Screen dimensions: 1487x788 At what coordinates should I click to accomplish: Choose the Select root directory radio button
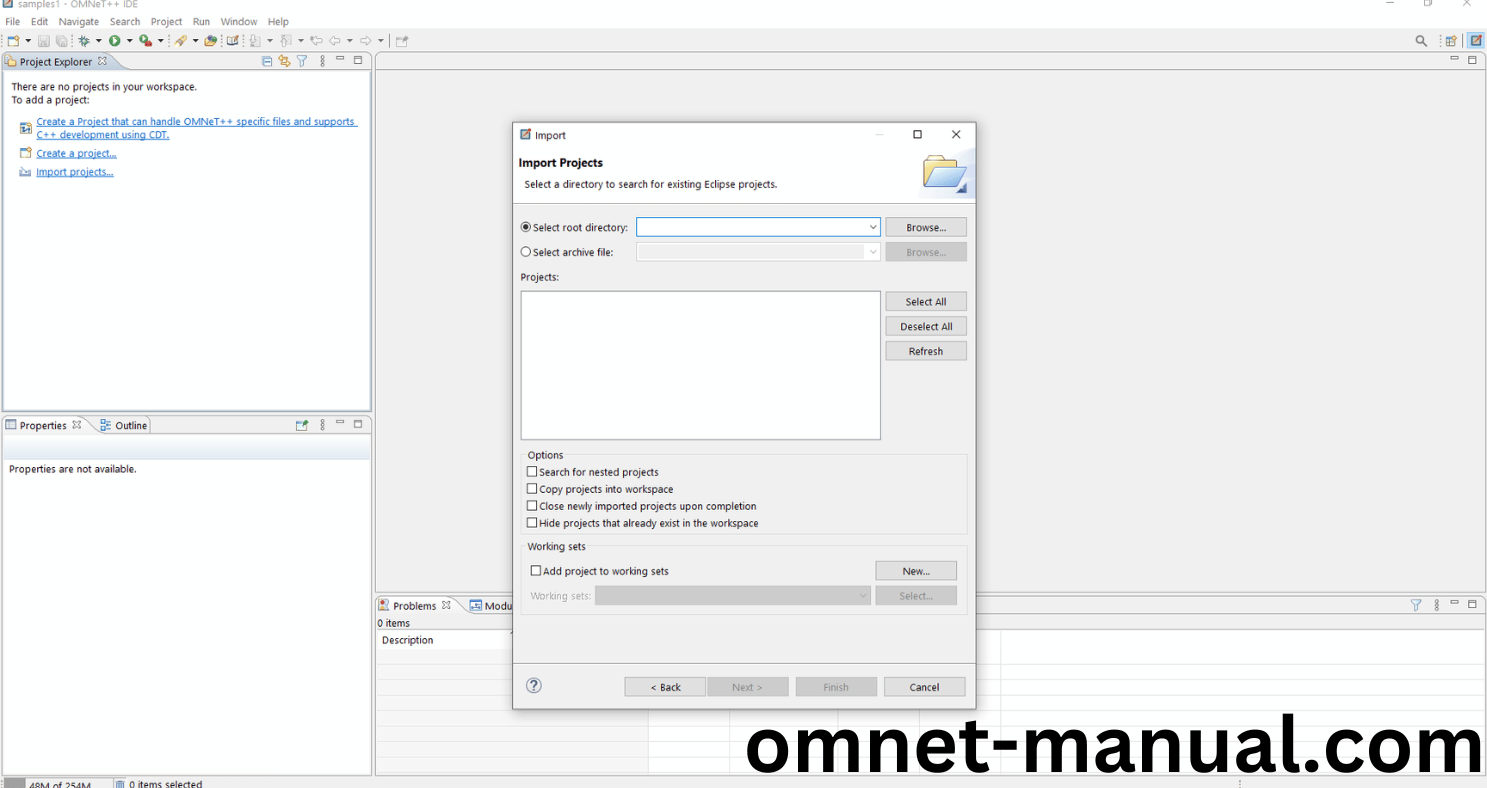tap(526, 227)
